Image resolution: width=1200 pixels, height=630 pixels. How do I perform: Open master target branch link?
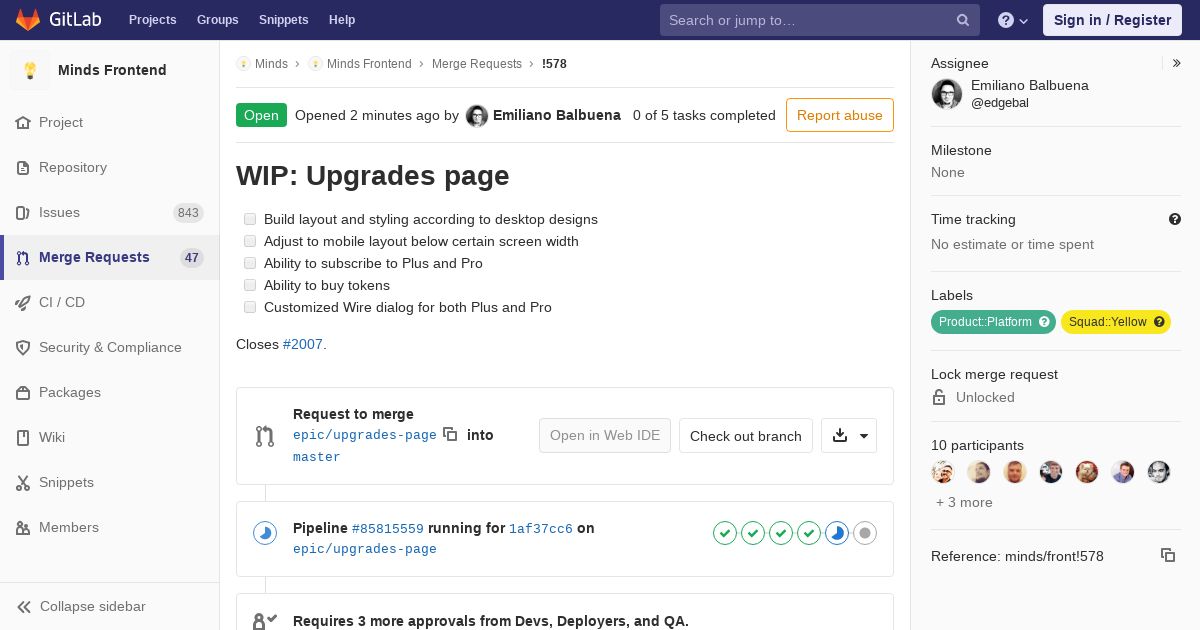[317, 457]
